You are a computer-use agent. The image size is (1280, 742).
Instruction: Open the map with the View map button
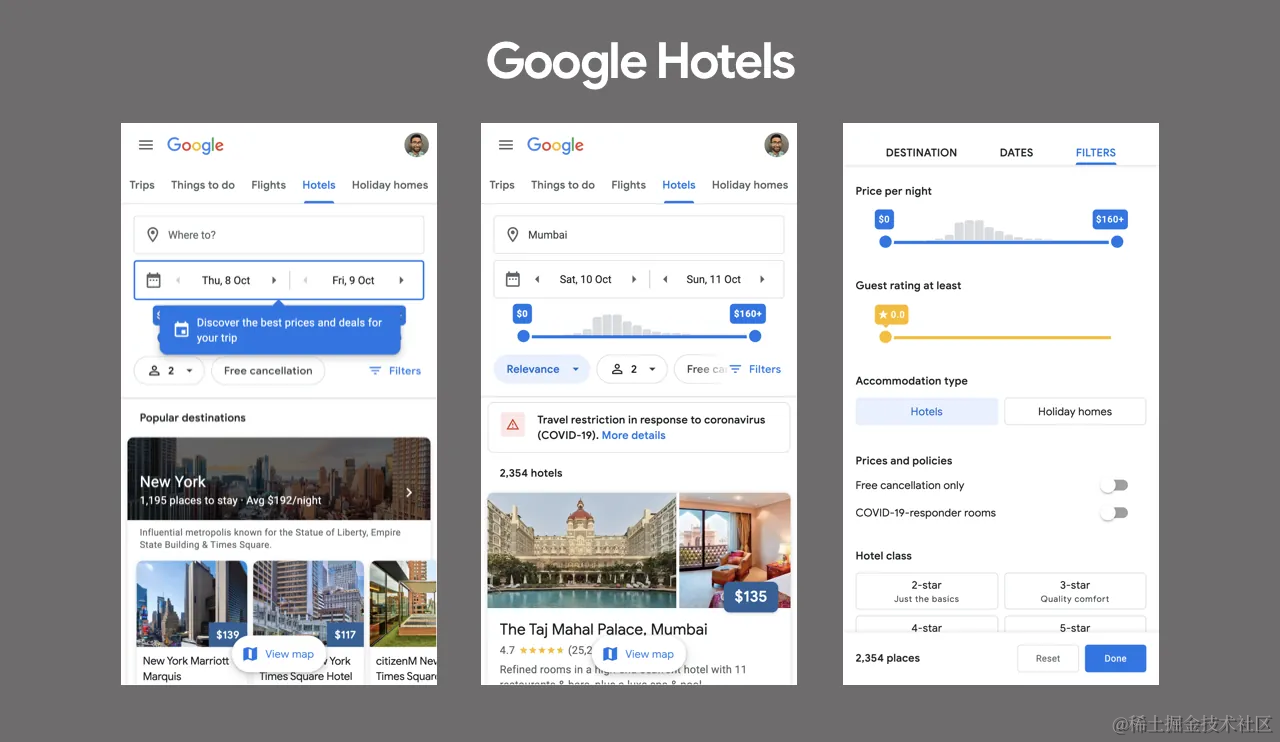(x=279, y=653)
